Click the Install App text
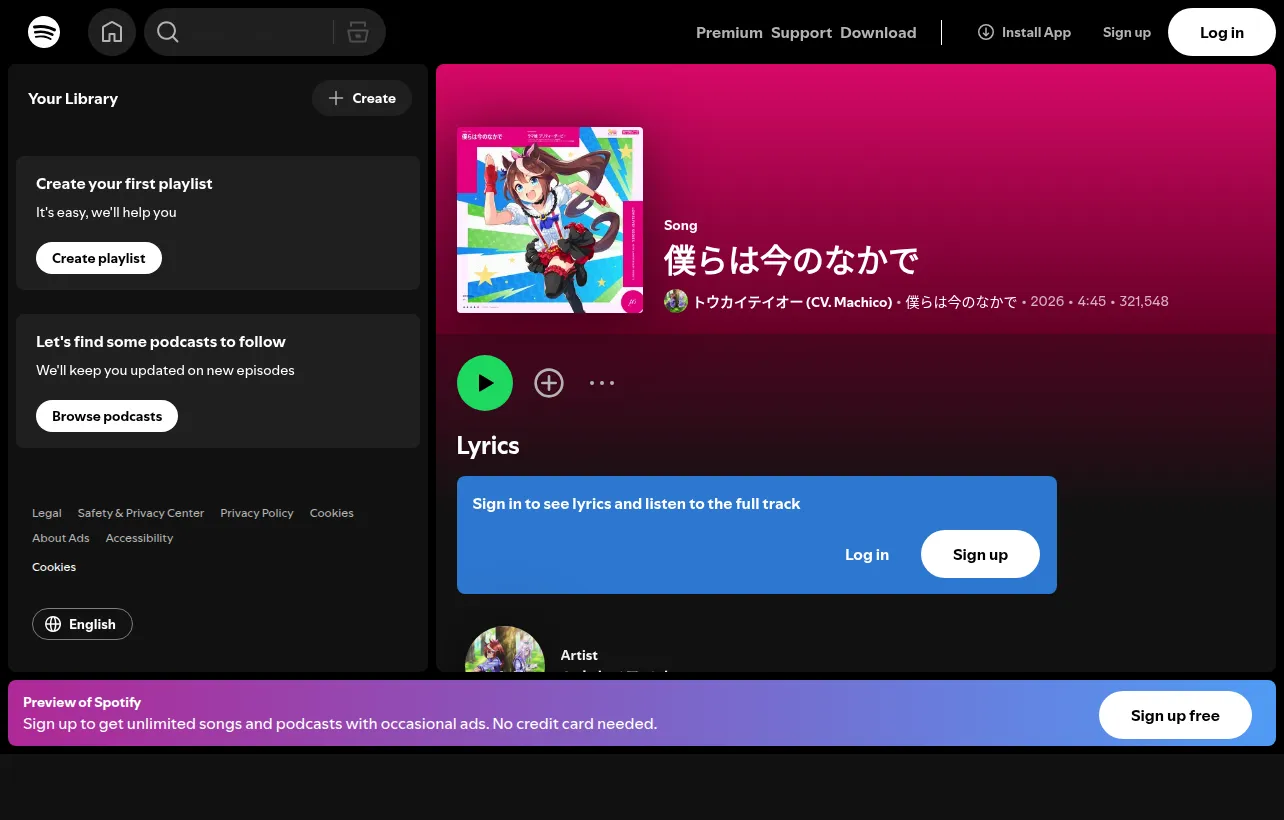Viewport: 1284px width, 820px height. click(x=1036, y=32)
